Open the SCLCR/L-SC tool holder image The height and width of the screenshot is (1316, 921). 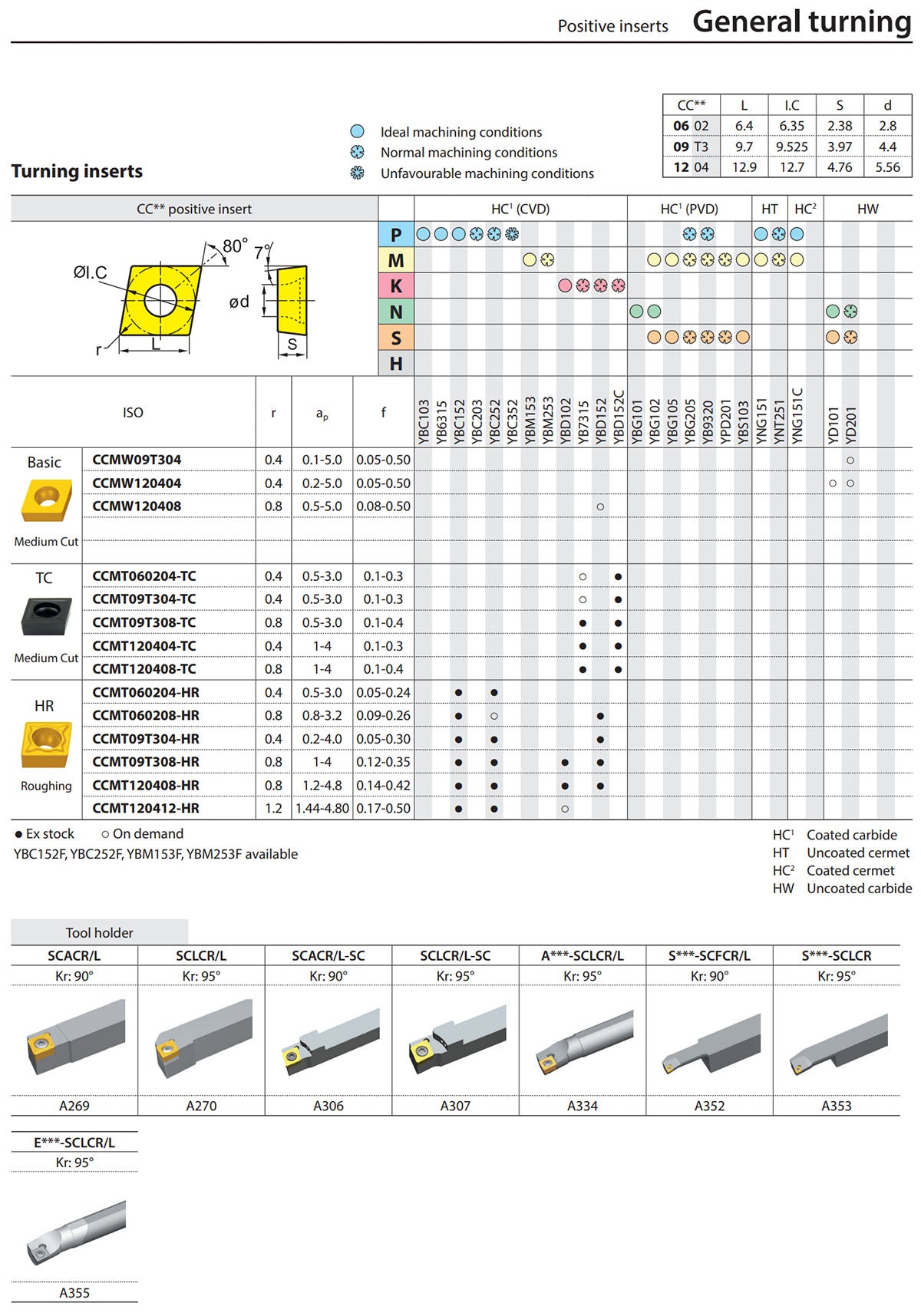457,1042
